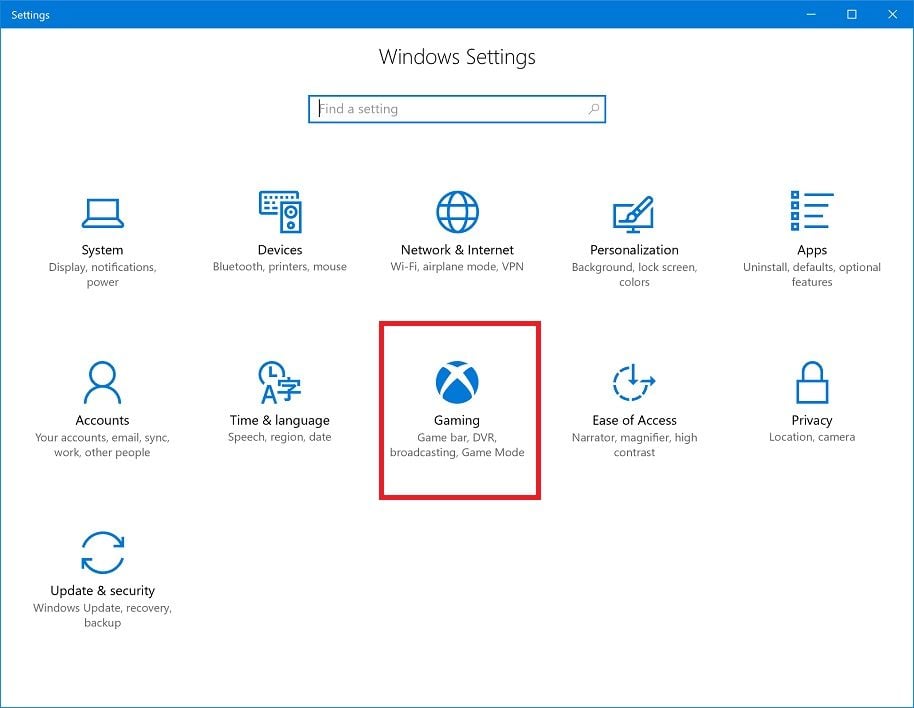
Task: Click the Xbox Gaming icon
Action: (457, 382)
